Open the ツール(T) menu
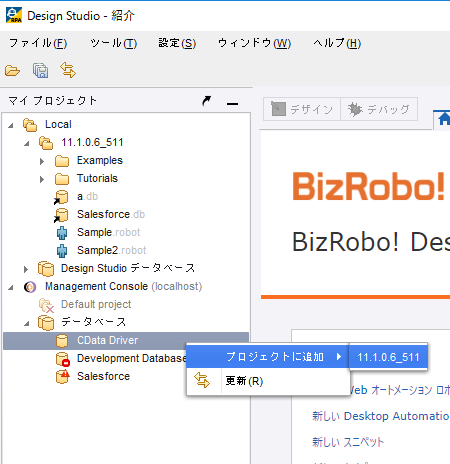The width and height of the screenshot is (450, 464). 113,43
